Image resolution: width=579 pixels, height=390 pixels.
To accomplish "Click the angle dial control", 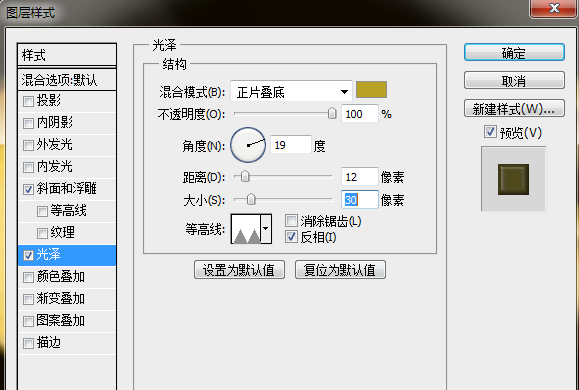I will (248, 145).
